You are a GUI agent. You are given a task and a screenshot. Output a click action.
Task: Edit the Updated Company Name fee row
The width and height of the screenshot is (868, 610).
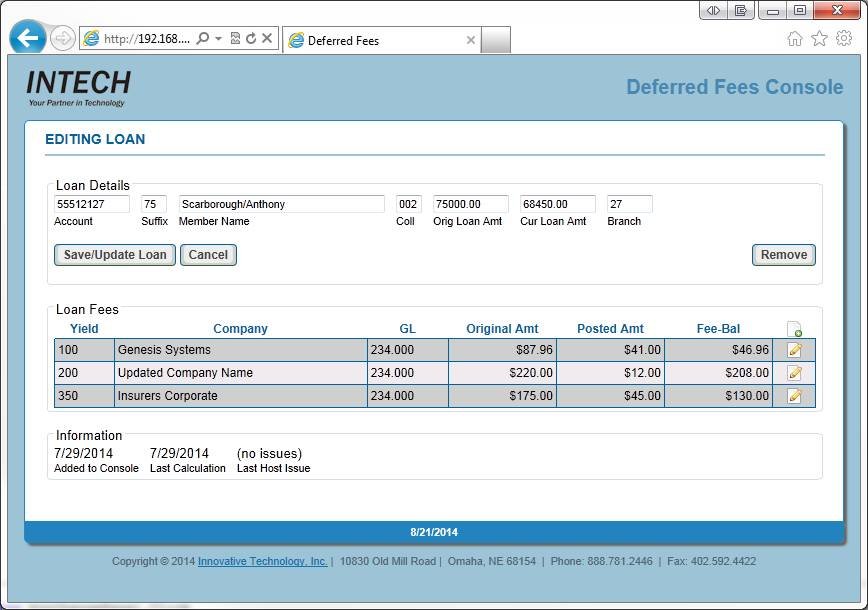(x=795, y=373)
